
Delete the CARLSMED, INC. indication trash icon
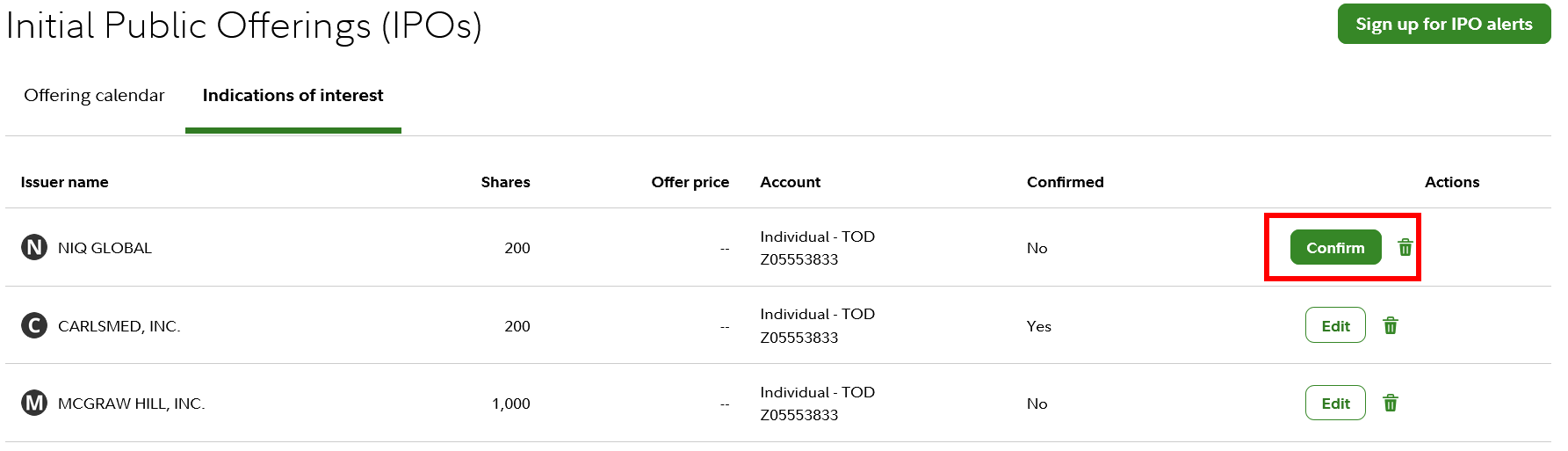(x=1391, y=325)
